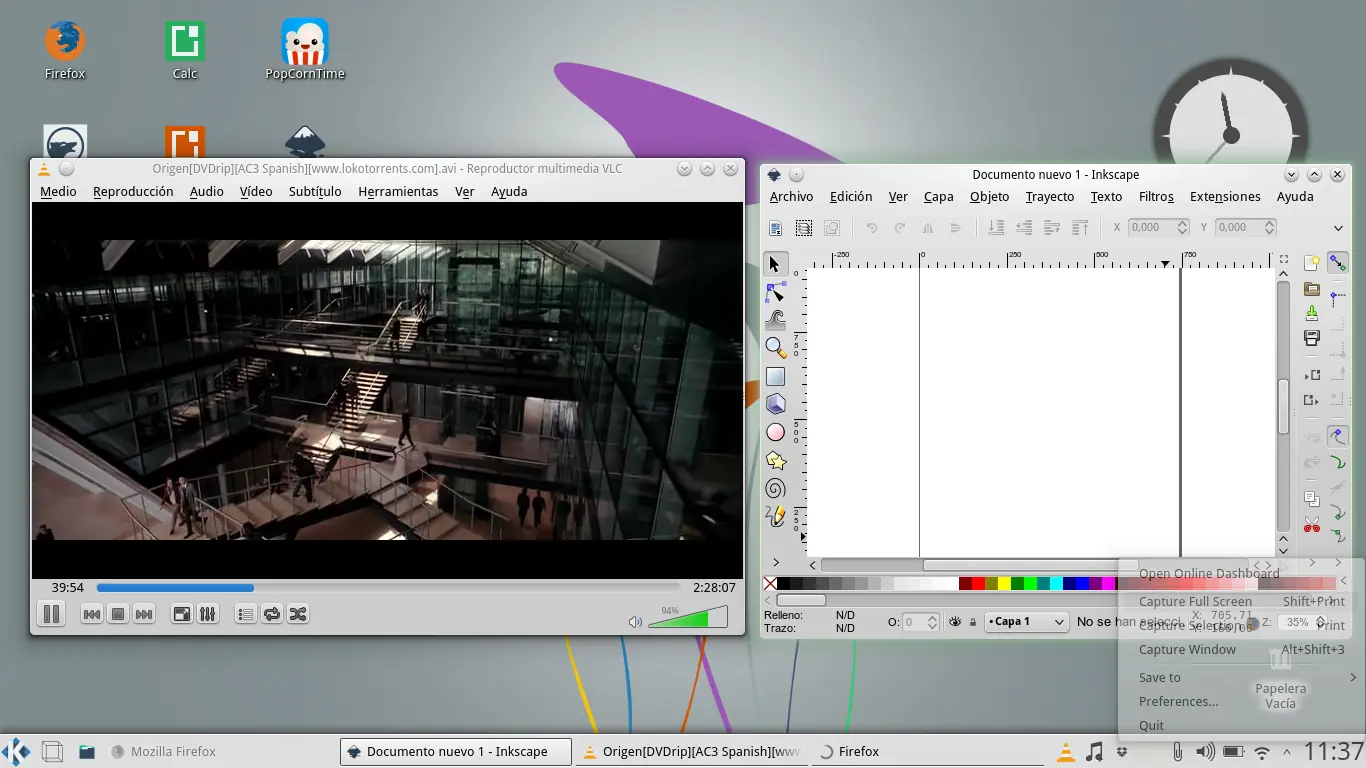Toggle VLC loop mode
1366x768 pixels.
point(271,614)
